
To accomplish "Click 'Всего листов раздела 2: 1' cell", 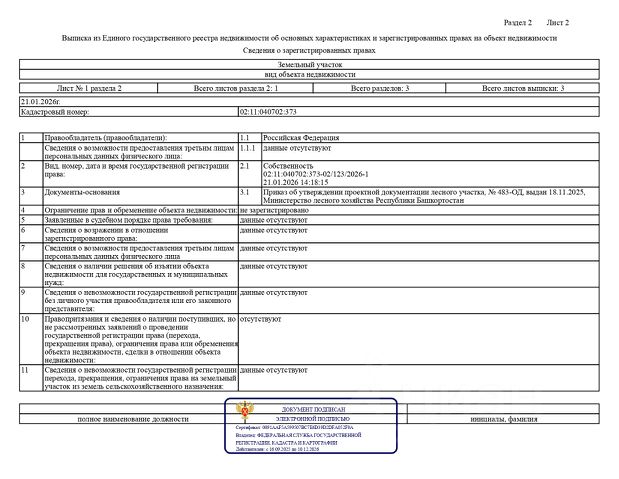I will pos(236,88).
